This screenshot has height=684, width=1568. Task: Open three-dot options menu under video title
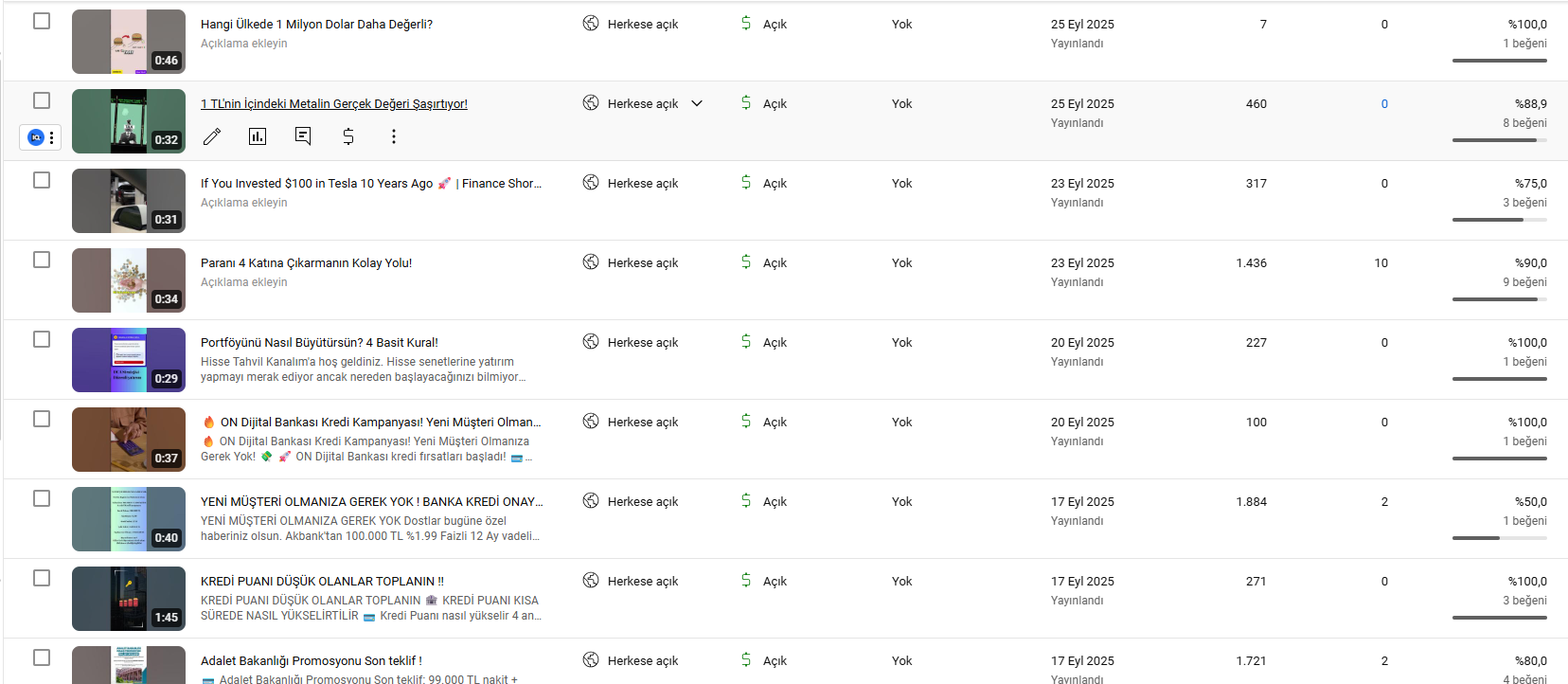click(394, 136)
